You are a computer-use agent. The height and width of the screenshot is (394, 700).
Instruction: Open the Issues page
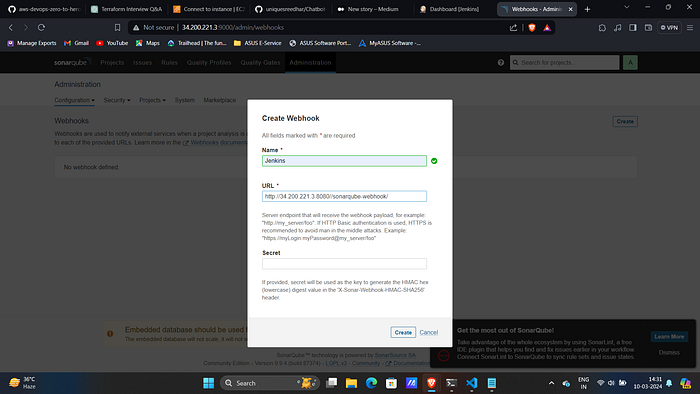pos(142,62)
